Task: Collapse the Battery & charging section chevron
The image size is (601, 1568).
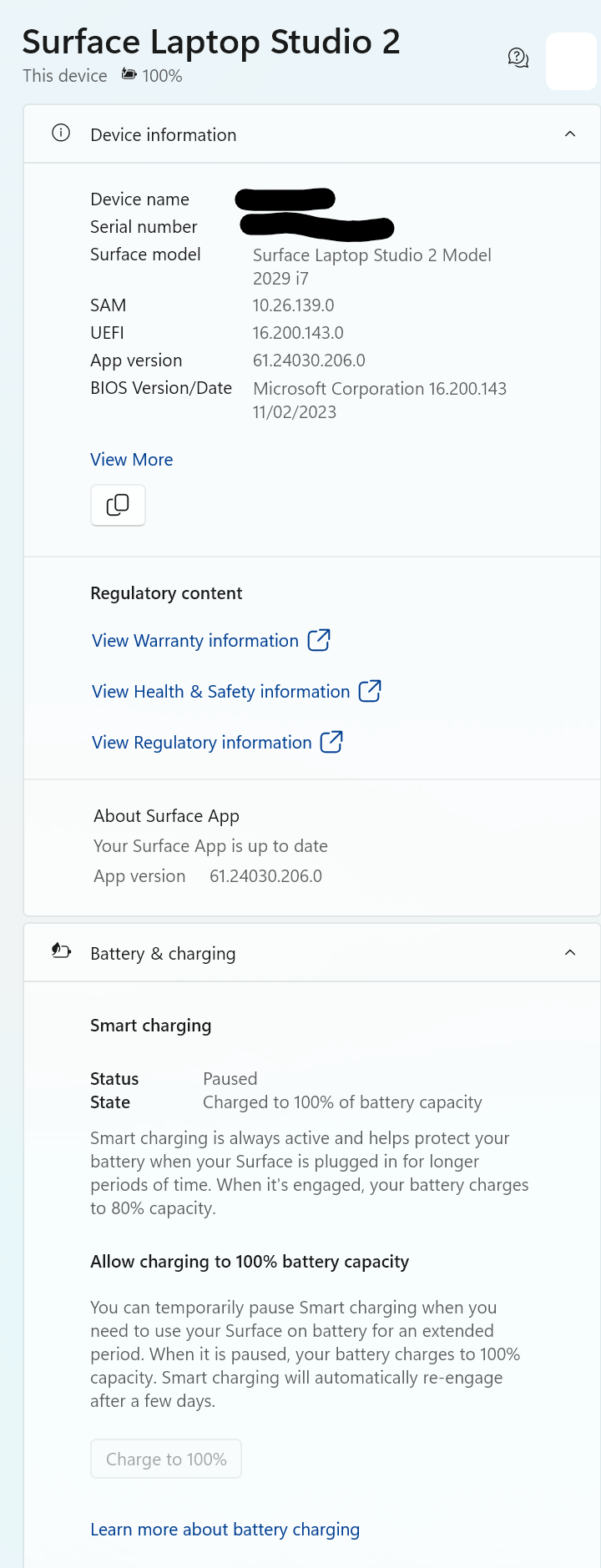Action: coord(570,952)
